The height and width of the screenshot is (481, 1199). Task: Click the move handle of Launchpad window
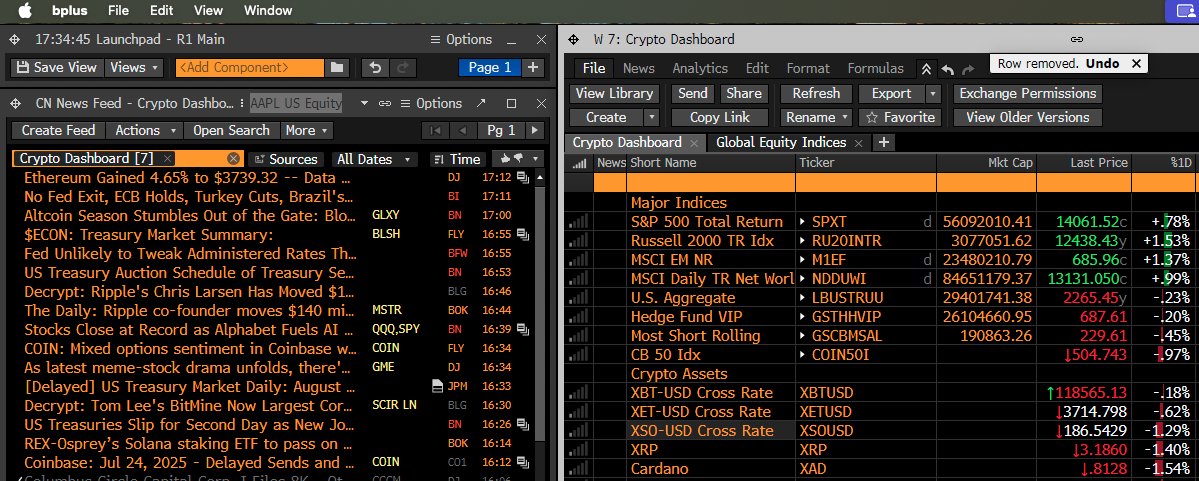pos(15,39)
